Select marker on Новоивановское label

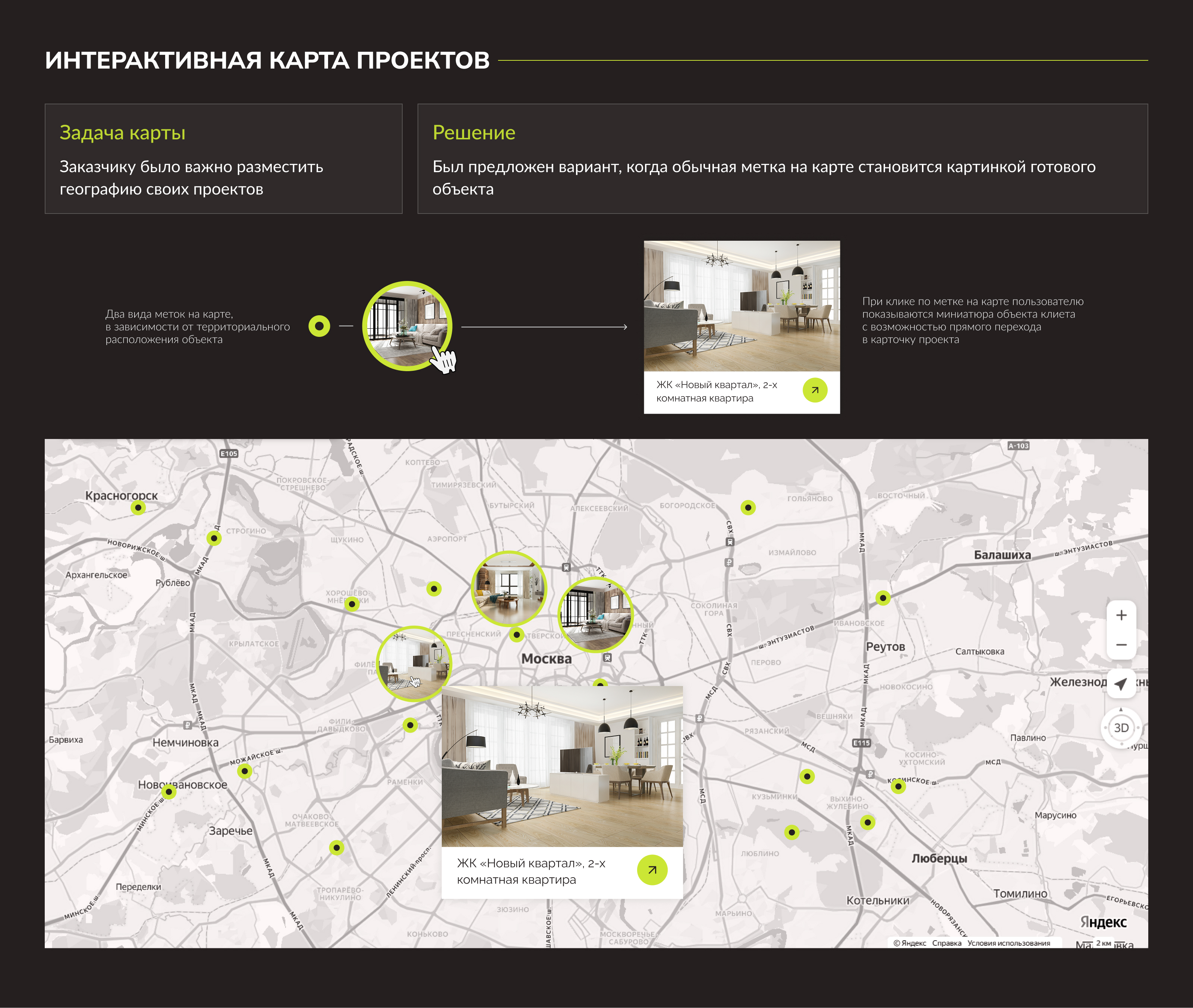point(169,791)
